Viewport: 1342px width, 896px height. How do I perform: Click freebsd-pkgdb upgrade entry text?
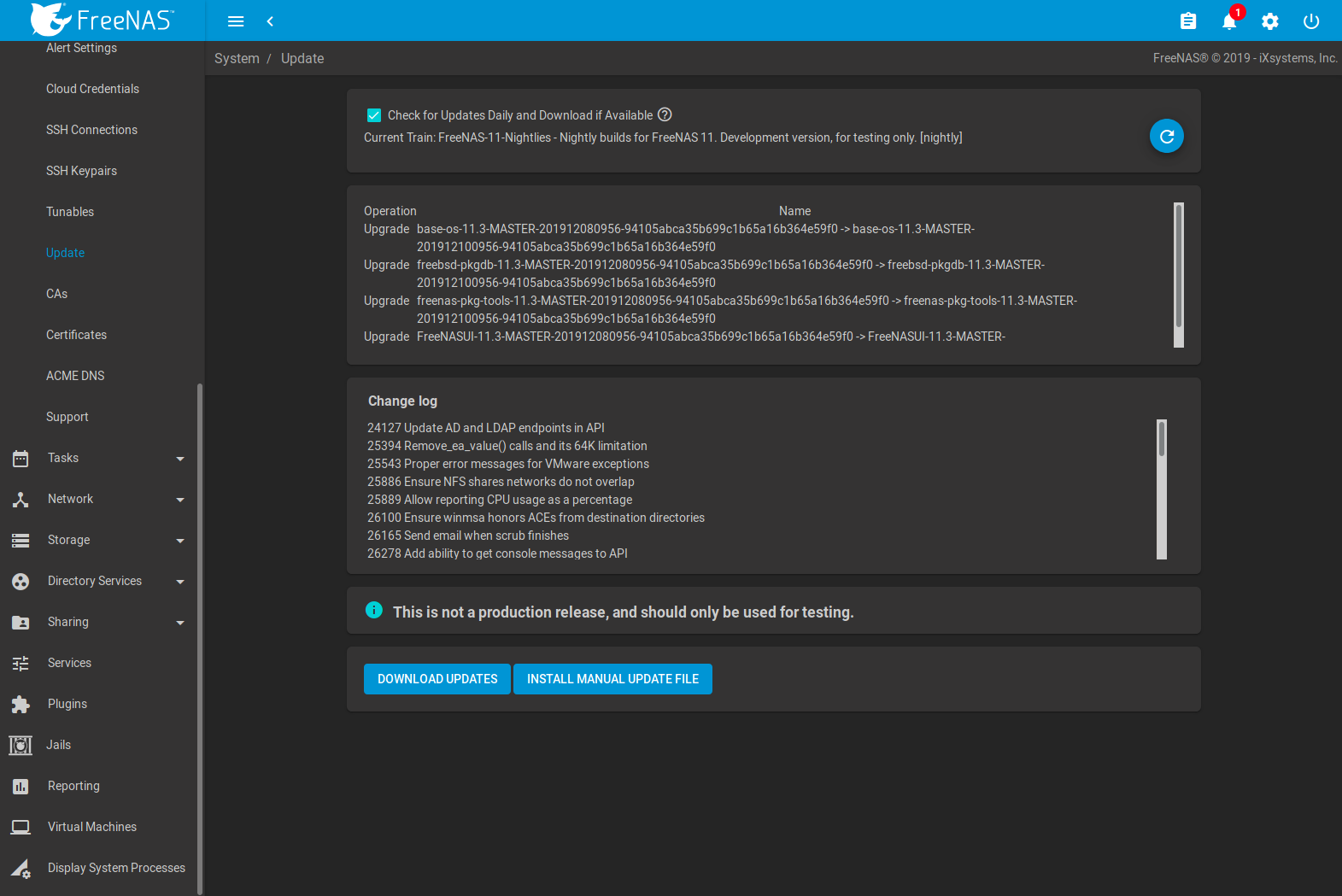730,273
